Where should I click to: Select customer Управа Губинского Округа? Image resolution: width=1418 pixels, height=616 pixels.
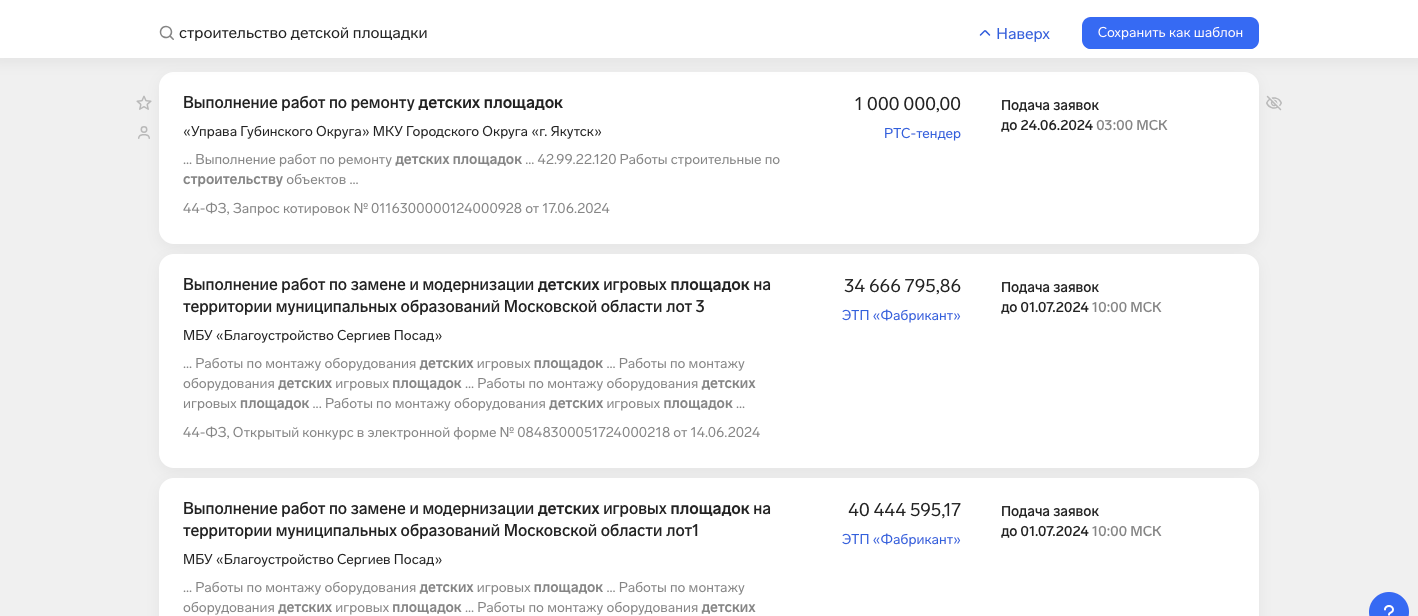[392, 131]
